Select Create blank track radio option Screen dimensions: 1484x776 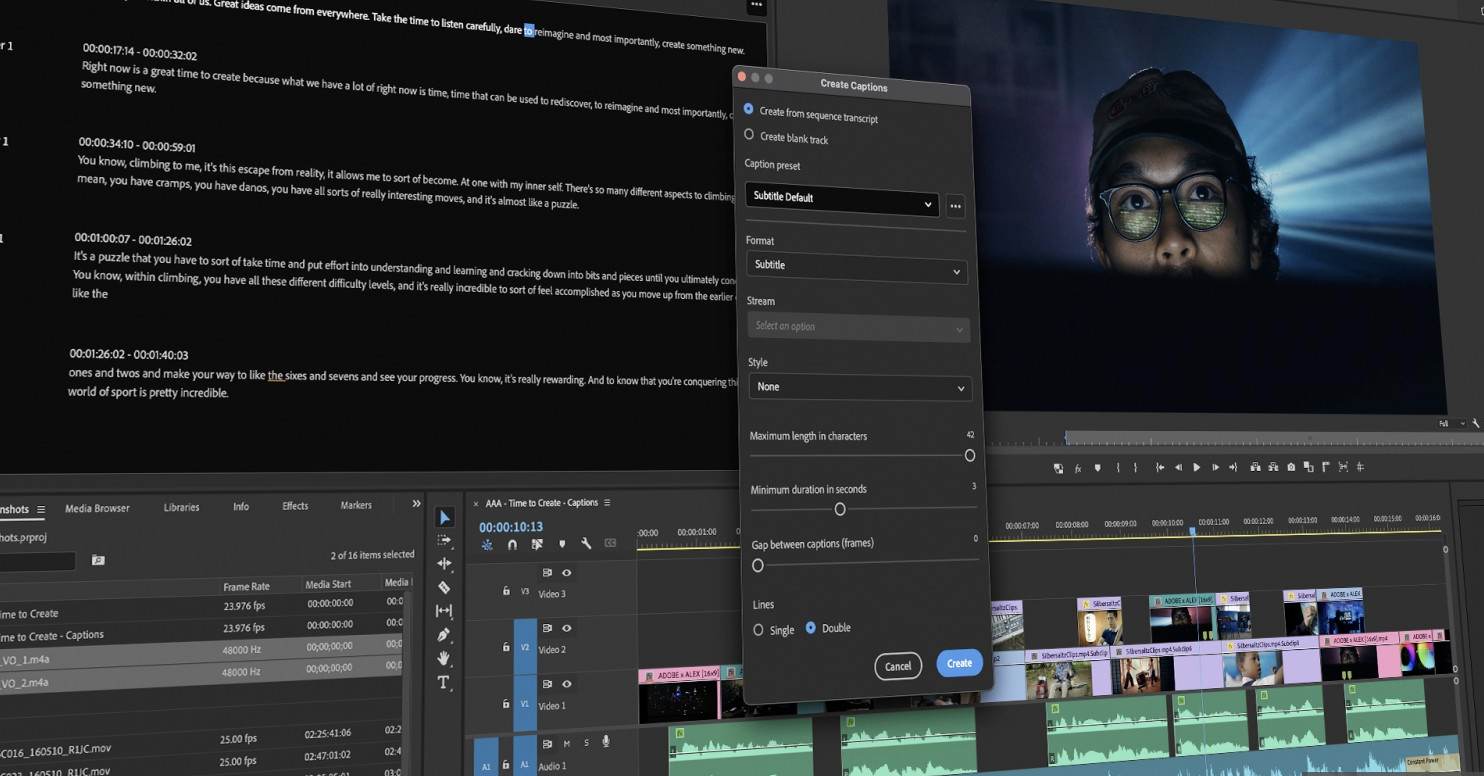click(x=749, y=135)
